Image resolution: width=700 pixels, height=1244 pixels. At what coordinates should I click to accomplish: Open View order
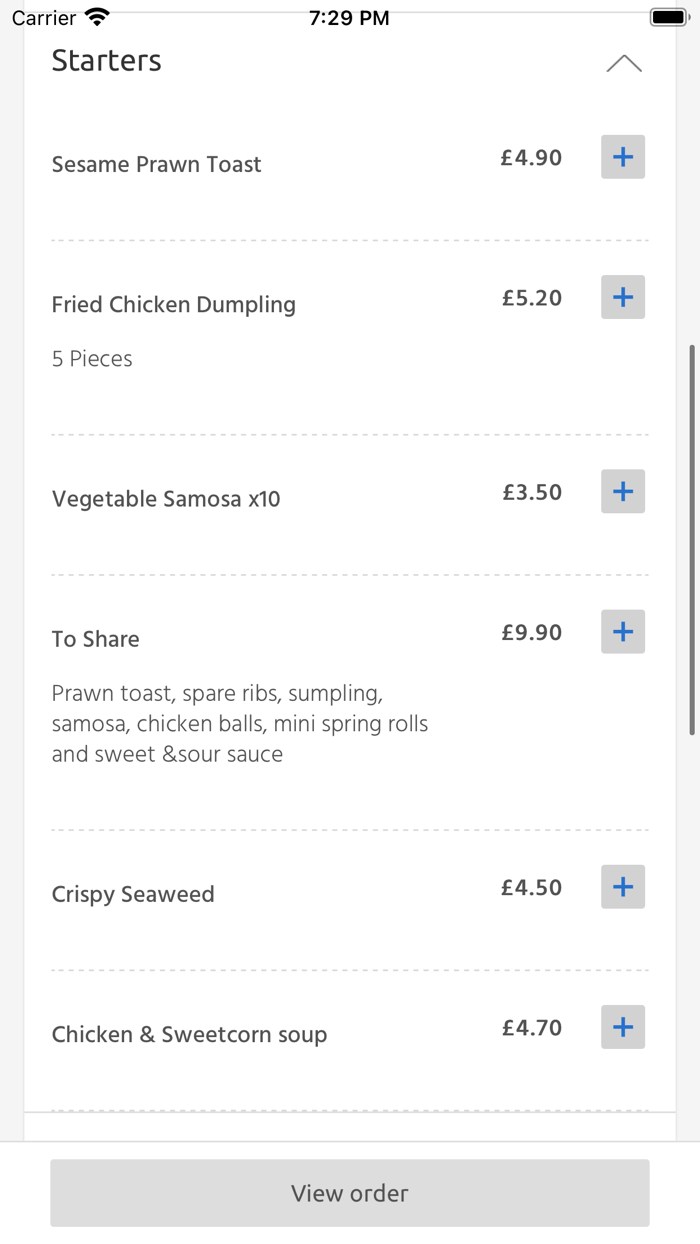coord(349,1193)
